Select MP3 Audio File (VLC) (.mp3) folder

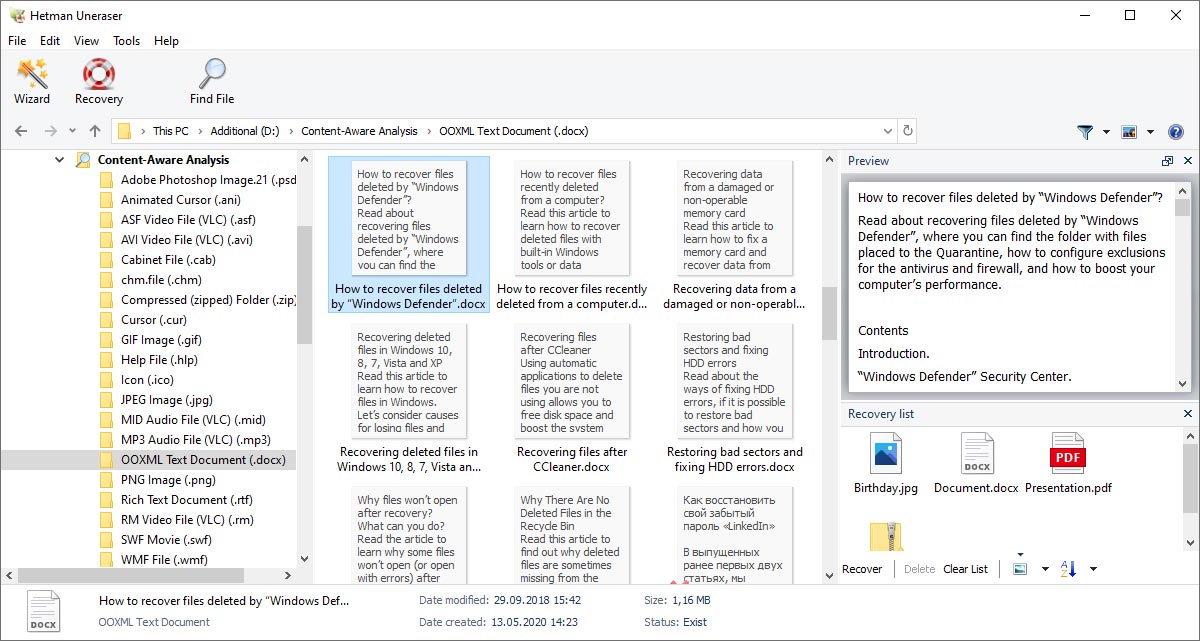[185, 440]
